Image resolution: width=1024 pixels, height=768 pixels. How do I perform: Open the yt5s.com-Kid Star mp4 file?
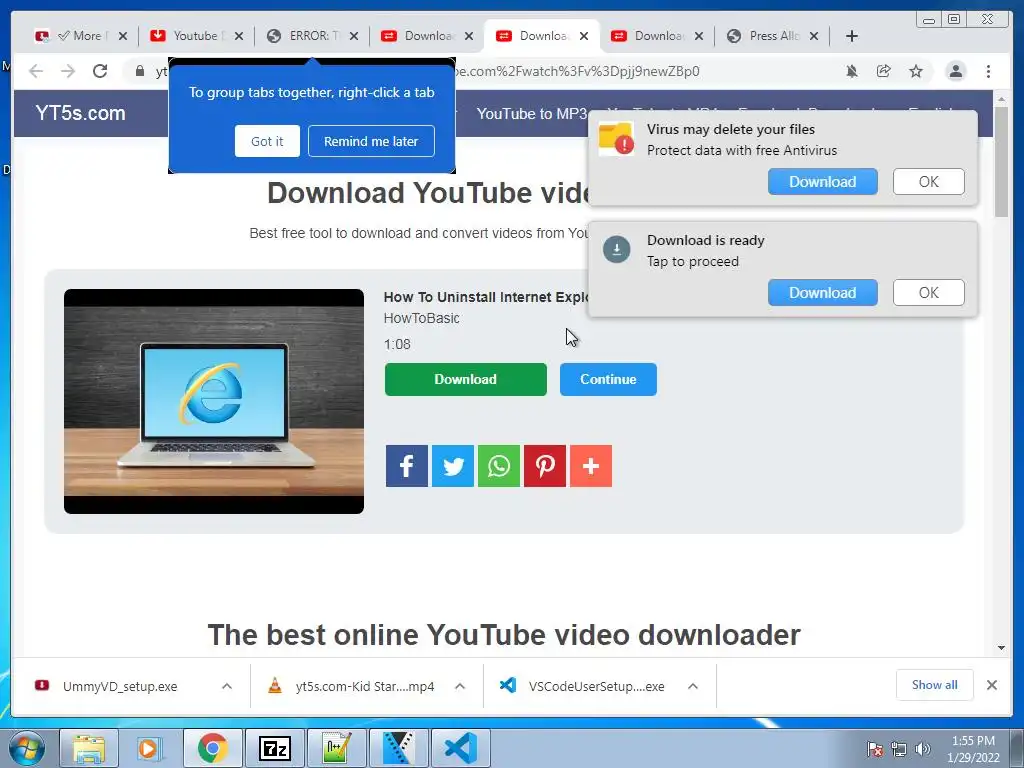pos(365,686)
